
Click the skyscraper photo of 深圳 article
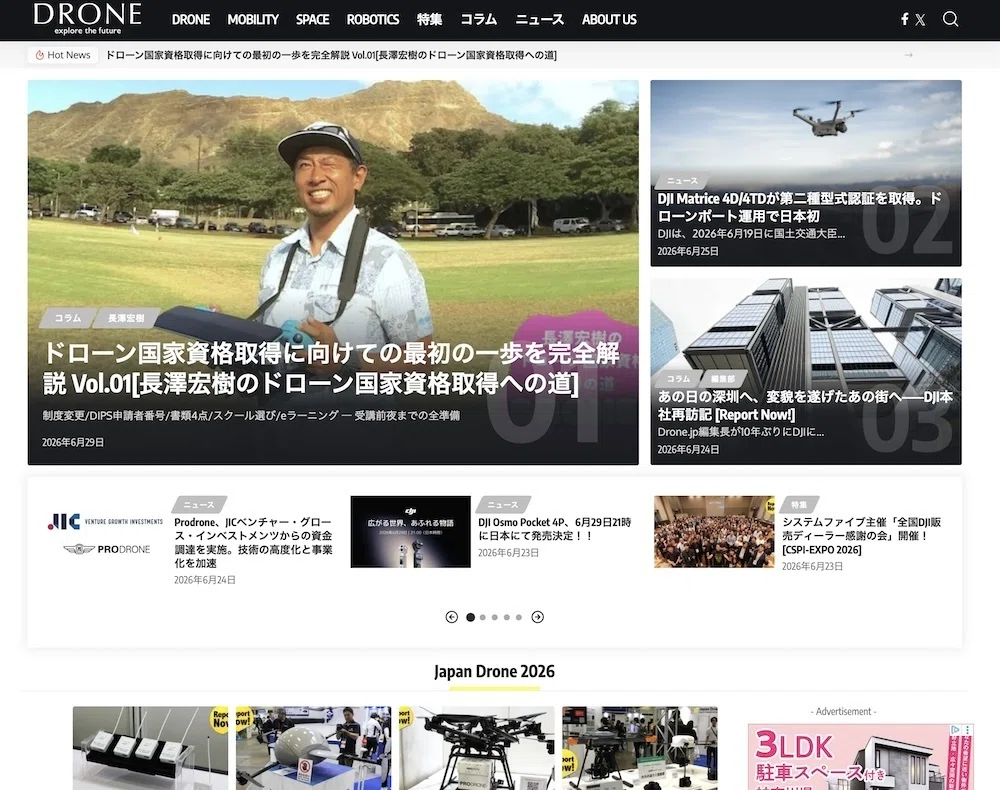click(x=806, y=372)
